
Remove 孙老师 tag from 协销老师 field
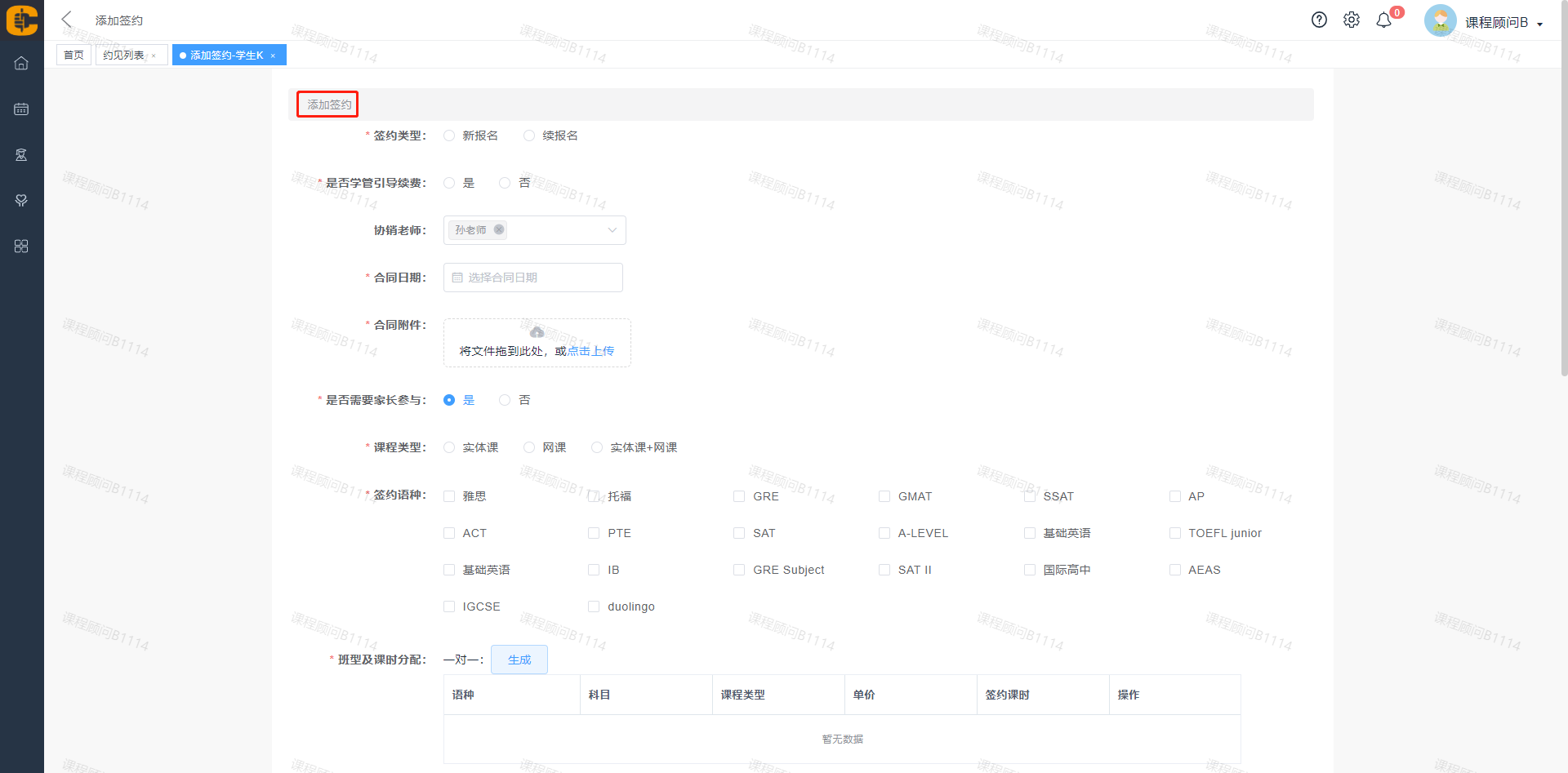pyautogui.click(x=499, y=229)
